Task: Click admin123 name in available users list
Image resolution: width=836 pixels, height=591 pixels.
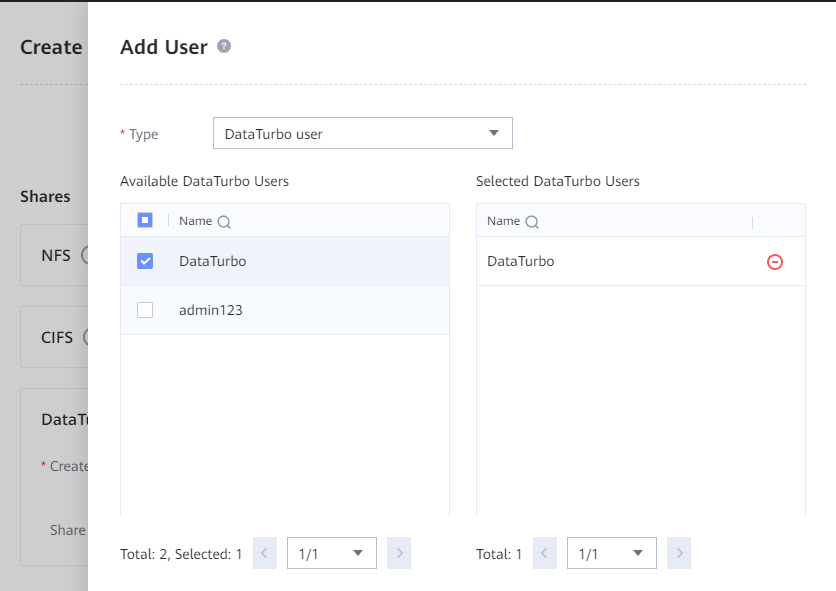Action: (x=210, y=310)
